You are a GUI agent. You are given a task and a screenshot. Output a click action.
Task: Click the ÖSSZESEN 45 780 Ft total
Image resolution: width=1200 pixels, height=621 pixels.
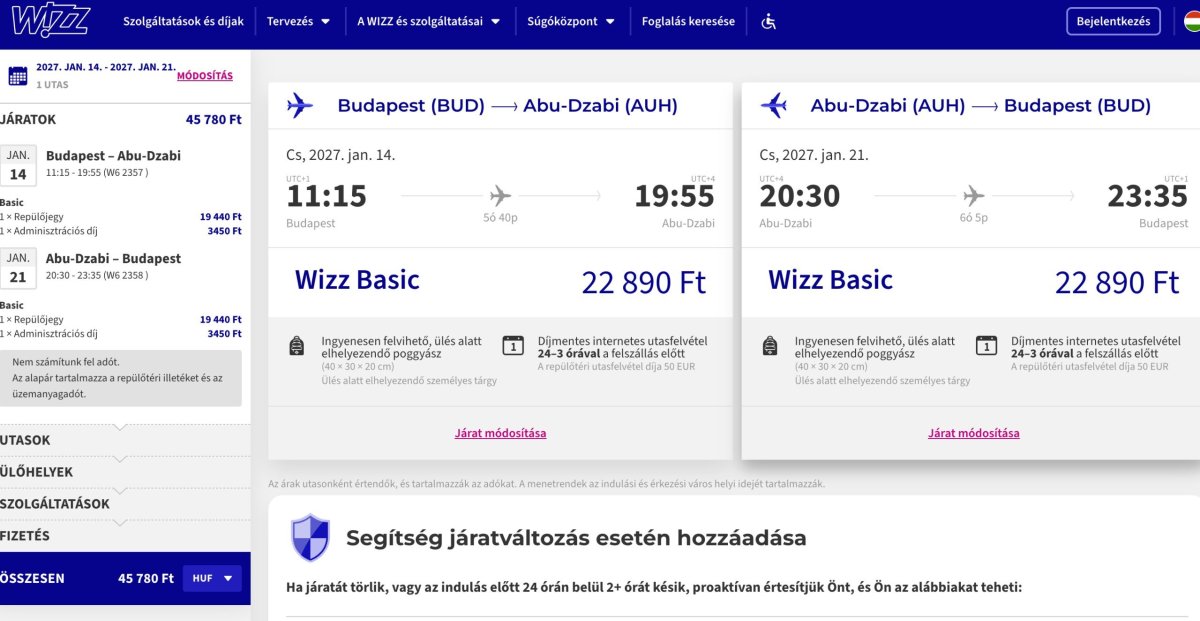pyautogui.click(x=87, y=578)
